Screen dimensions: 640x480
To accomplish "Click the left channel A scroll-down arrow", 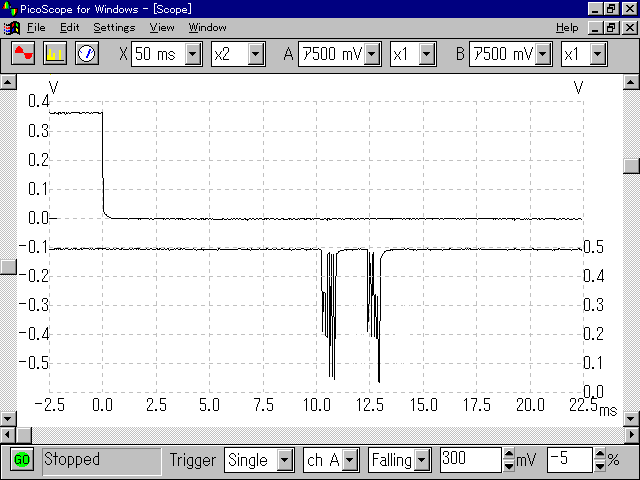I will click(x=8, y=418).
